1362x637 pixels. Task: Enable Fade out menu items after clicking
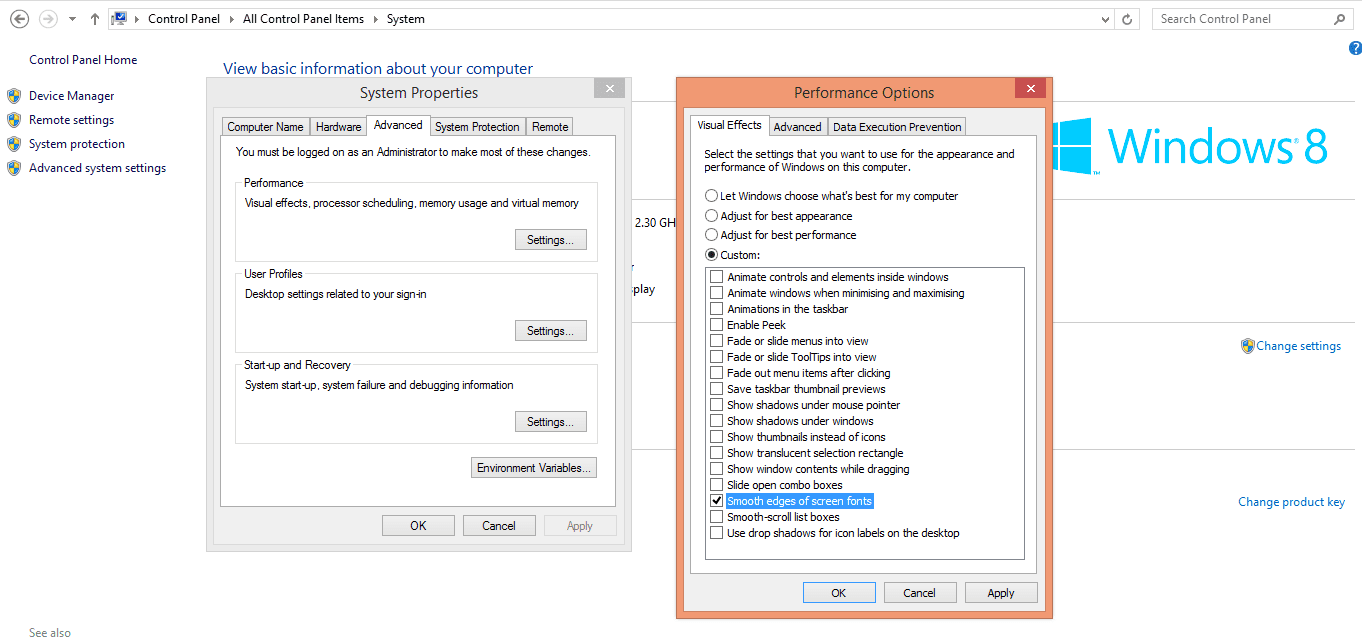point(716,373)
